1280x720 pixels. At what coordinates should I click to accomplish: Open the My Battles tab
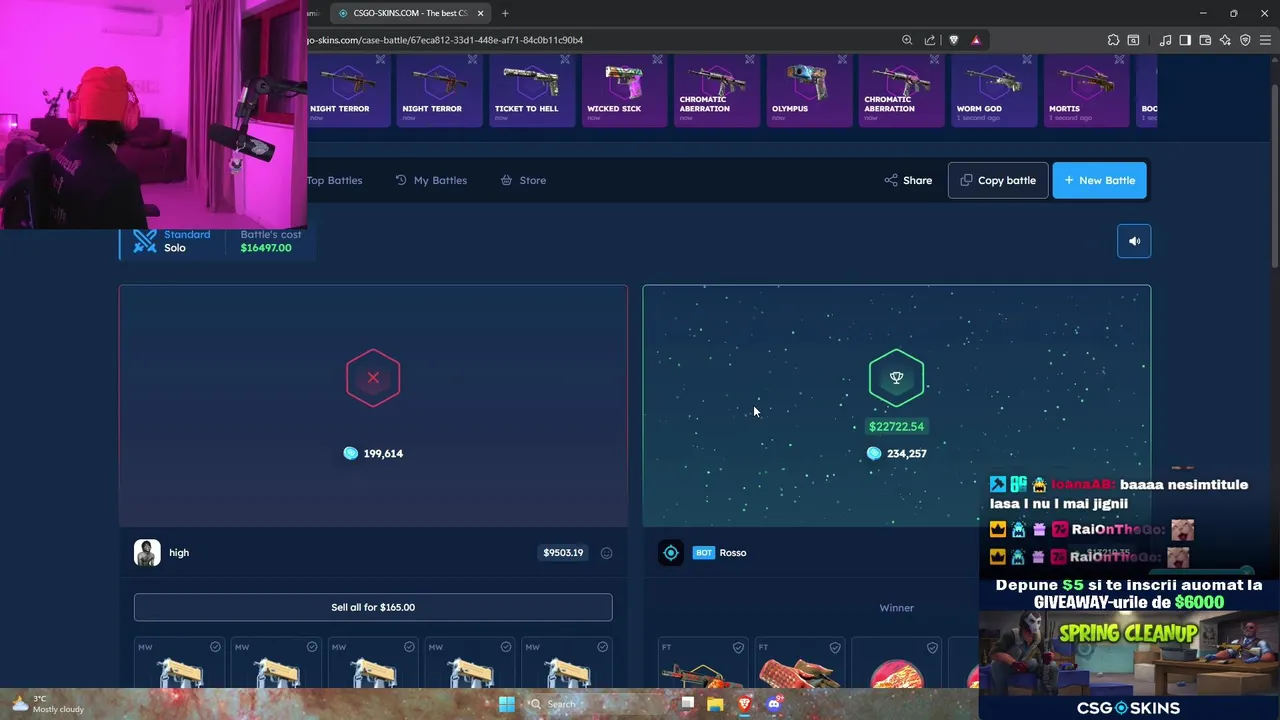[431, 180]
